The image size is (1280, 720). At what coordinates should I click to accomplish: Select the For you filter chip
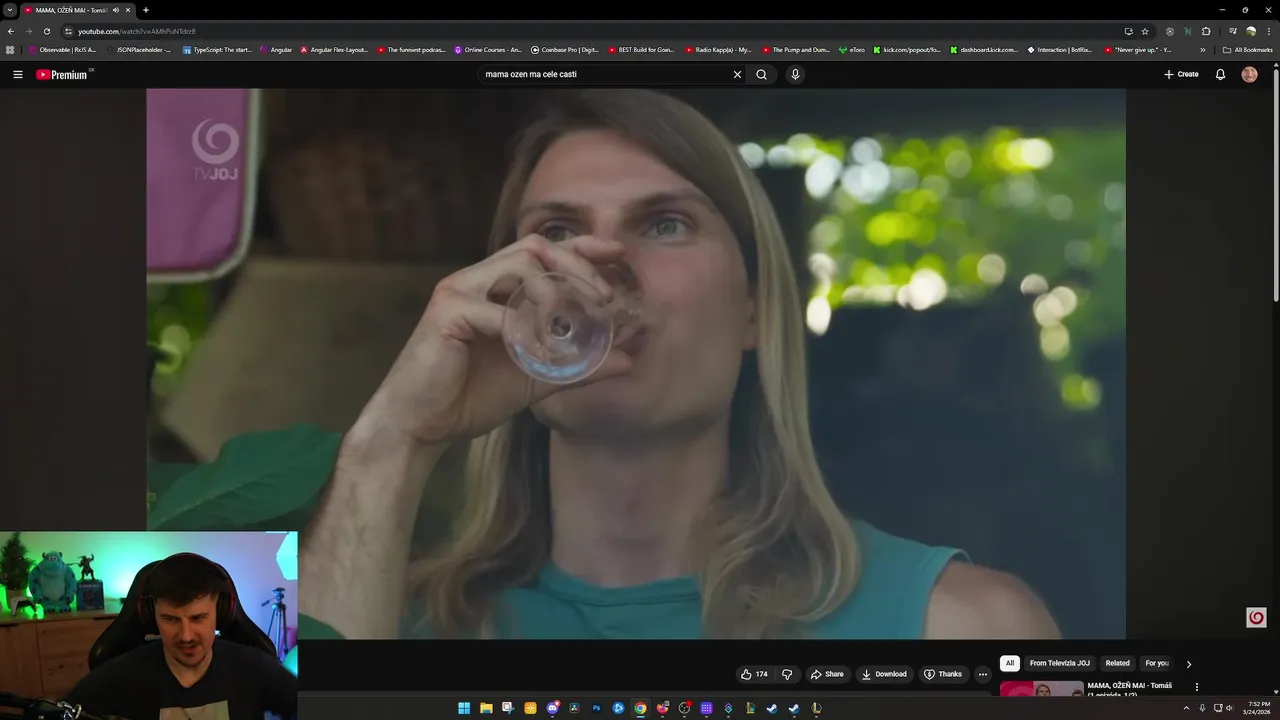point(1157,663)
